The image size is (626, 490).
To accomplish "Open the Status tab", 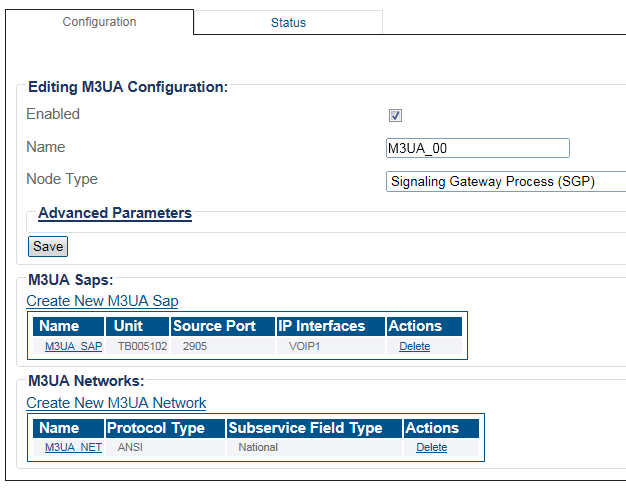I will coord(288,23).
